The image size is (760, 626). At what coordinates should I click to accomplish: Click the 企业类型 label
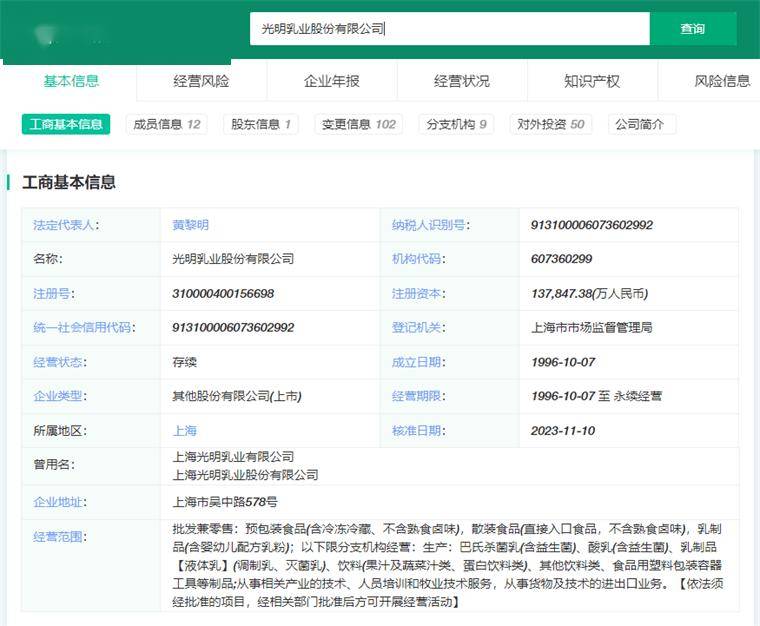pyautogui.click(x=60, y=396)
